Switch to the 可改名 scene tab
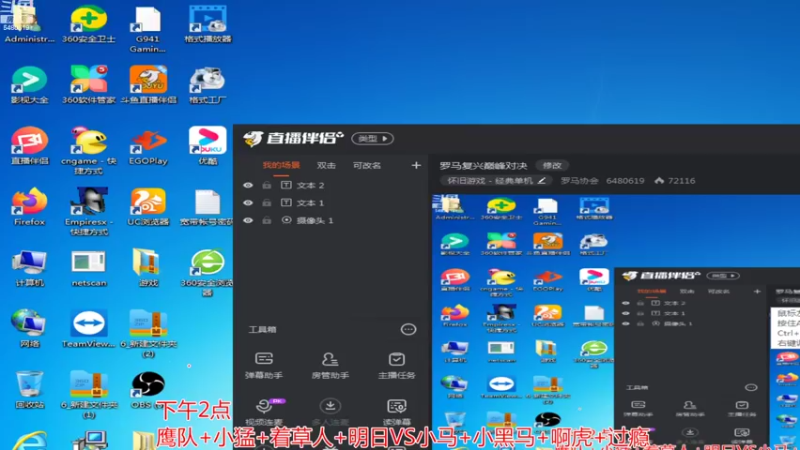Screen dimensions: 800x450 point(367,165)
